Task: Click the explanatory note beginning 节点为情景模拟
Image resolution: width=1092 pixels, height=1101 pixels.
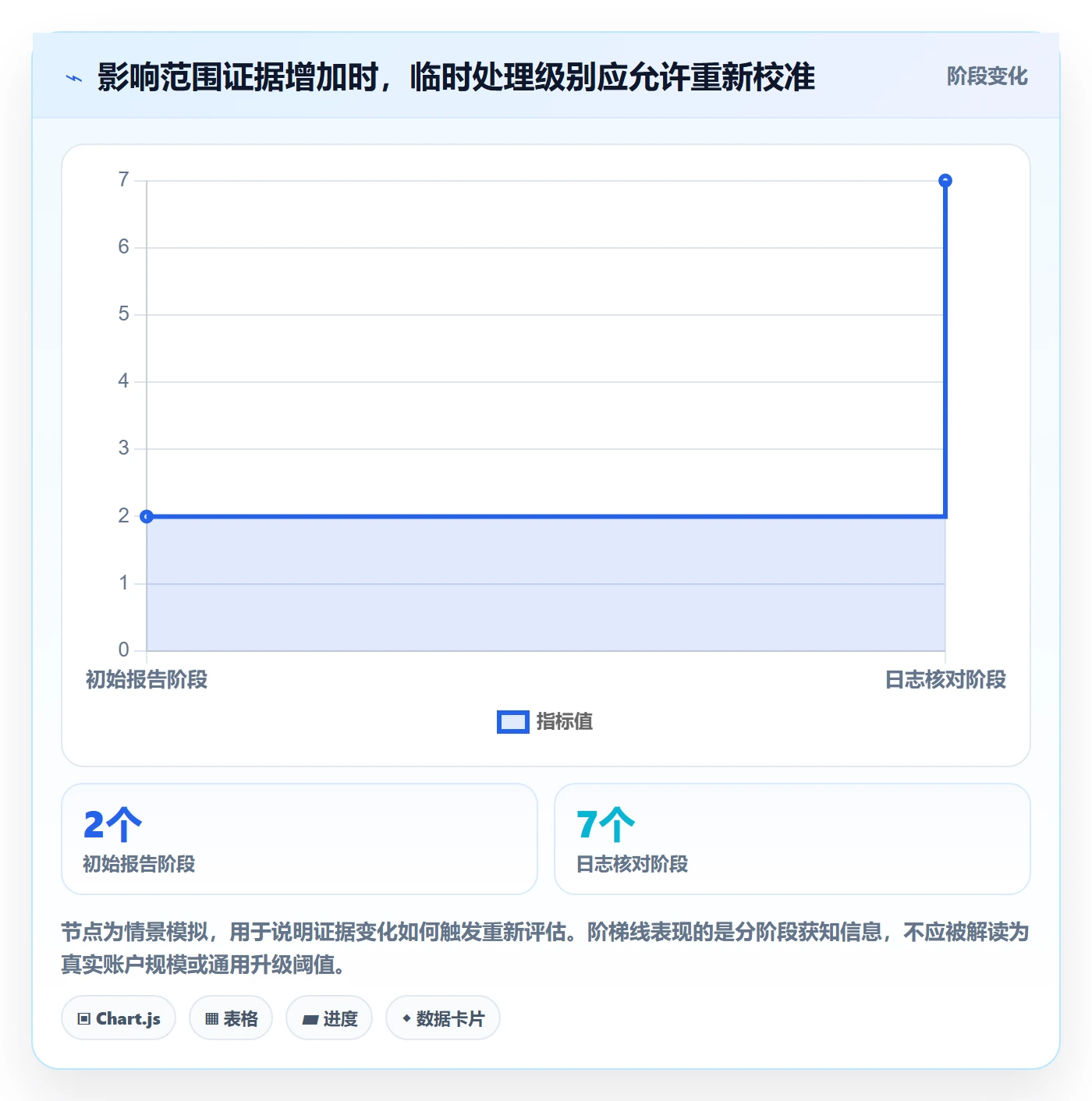Action: point(545,948)
